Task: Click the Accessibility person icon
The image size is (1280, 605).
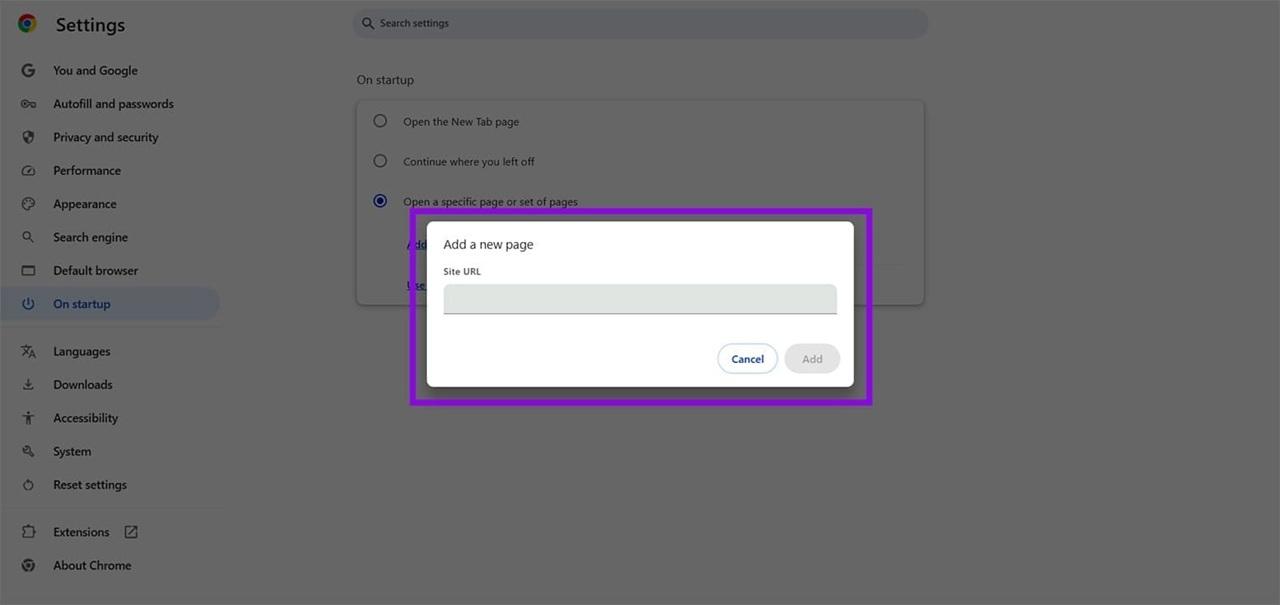Action: 28,418
